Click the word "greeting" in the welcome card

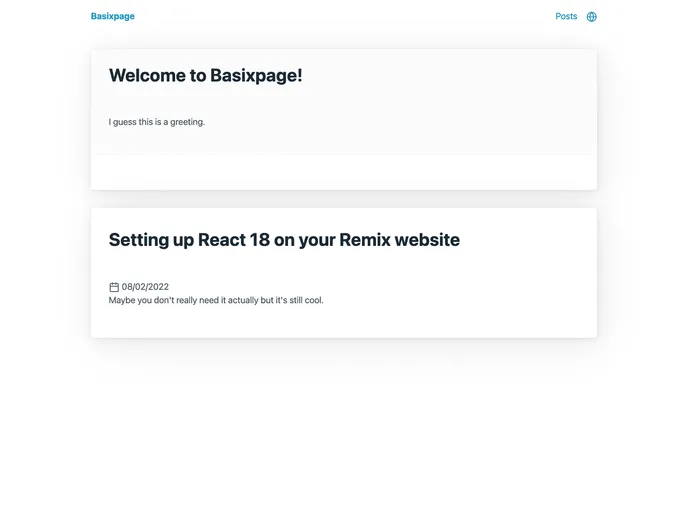coord(186,122)
